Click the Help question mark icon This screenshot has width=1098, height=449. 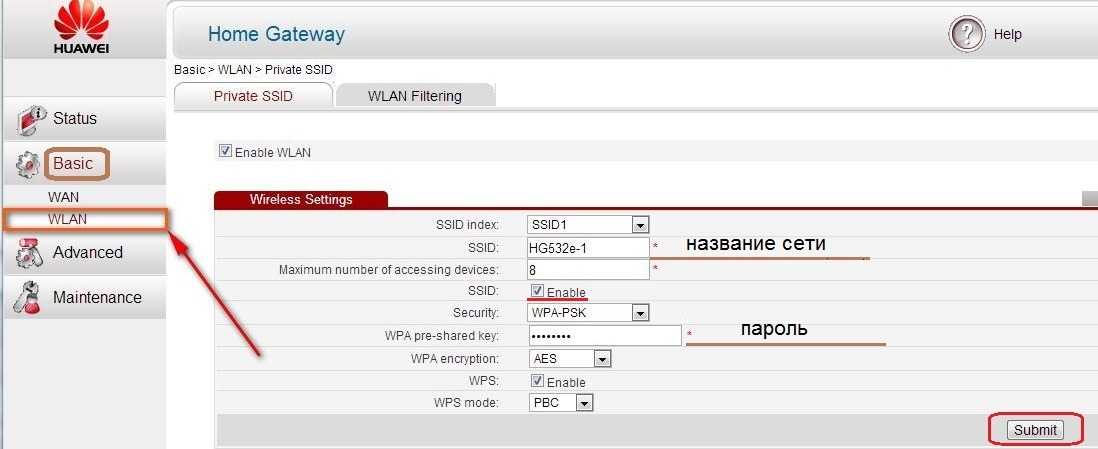(966, 35)
